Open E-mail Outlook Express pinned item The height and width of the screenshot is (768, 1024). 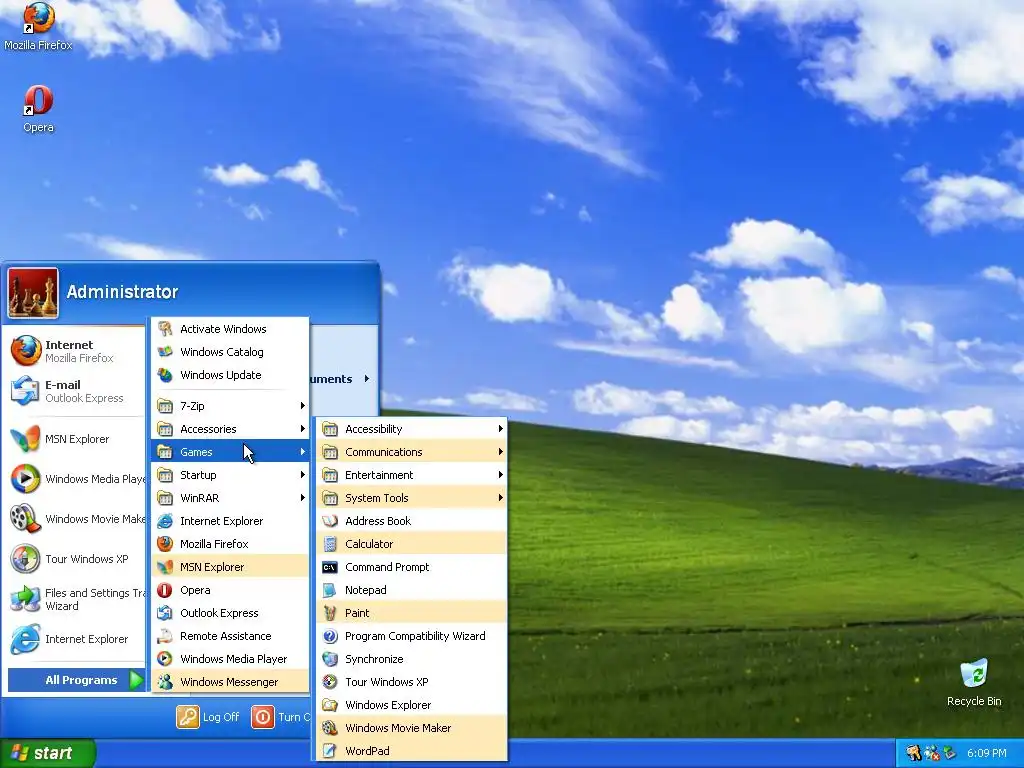pyautogui.click(x=76, y=391)
